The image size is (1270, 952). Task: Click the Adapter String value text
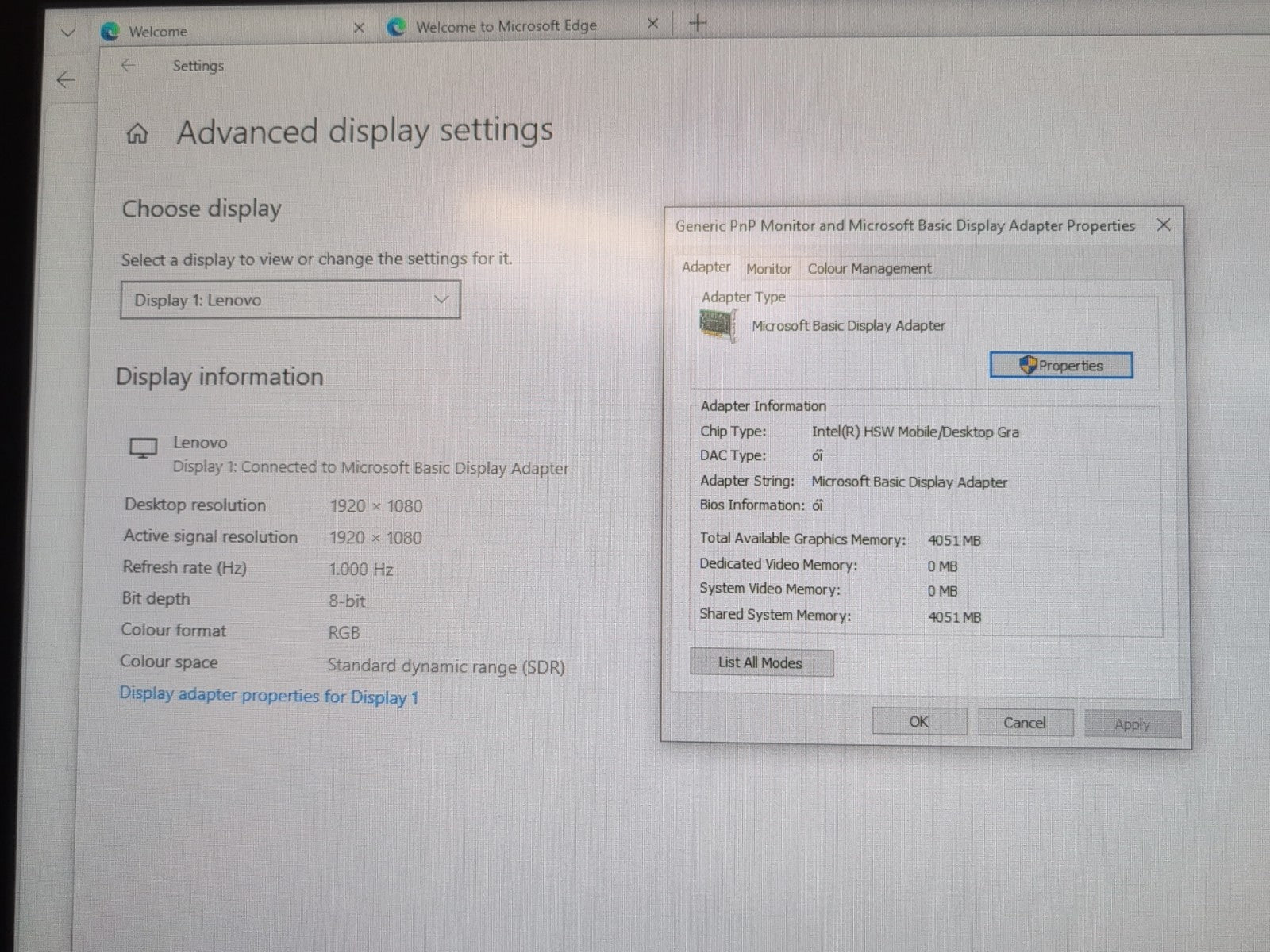[x=909, y=482]
